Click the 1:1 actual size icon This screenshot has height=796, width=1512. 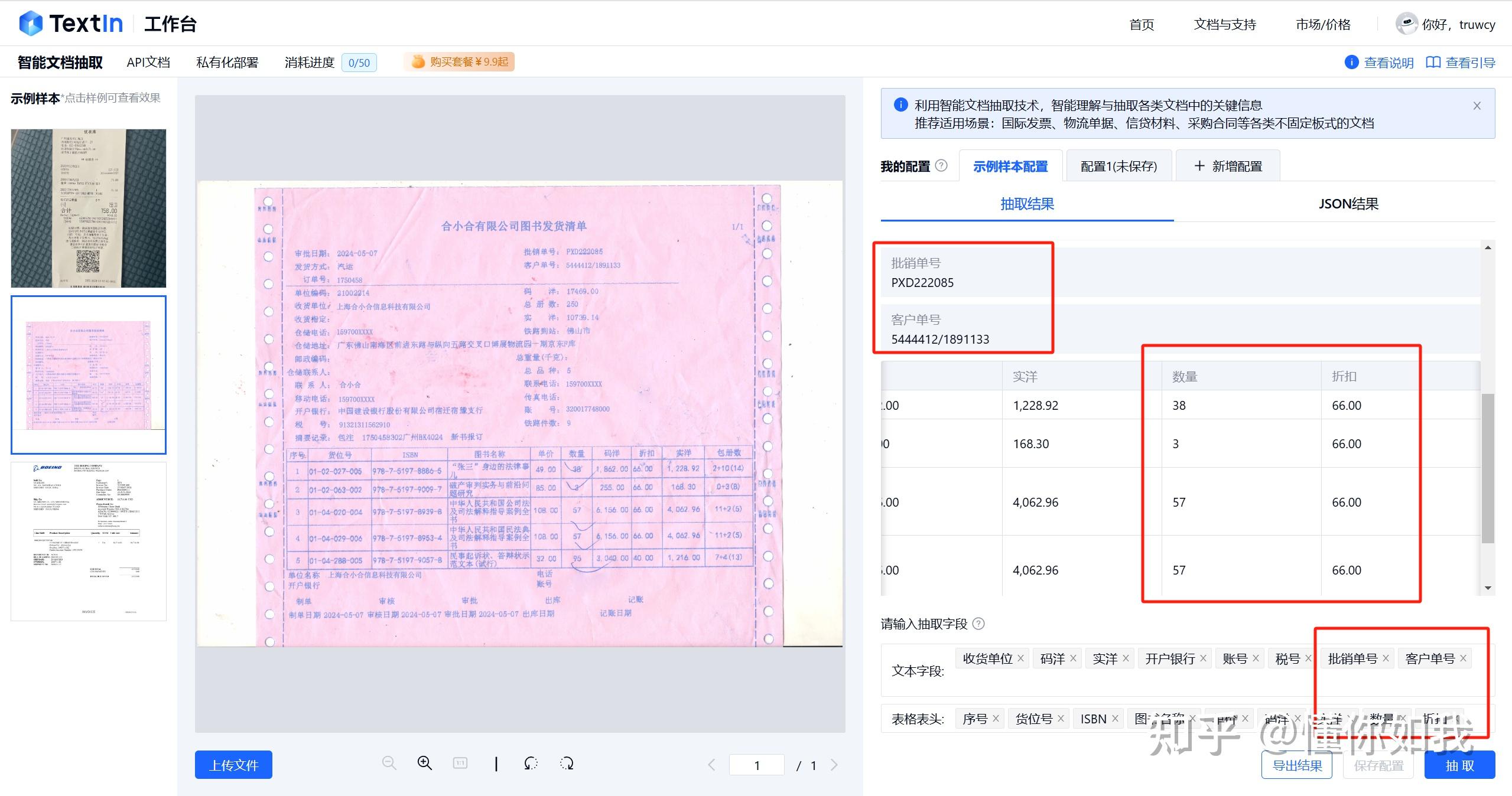(x=460, y=764)
